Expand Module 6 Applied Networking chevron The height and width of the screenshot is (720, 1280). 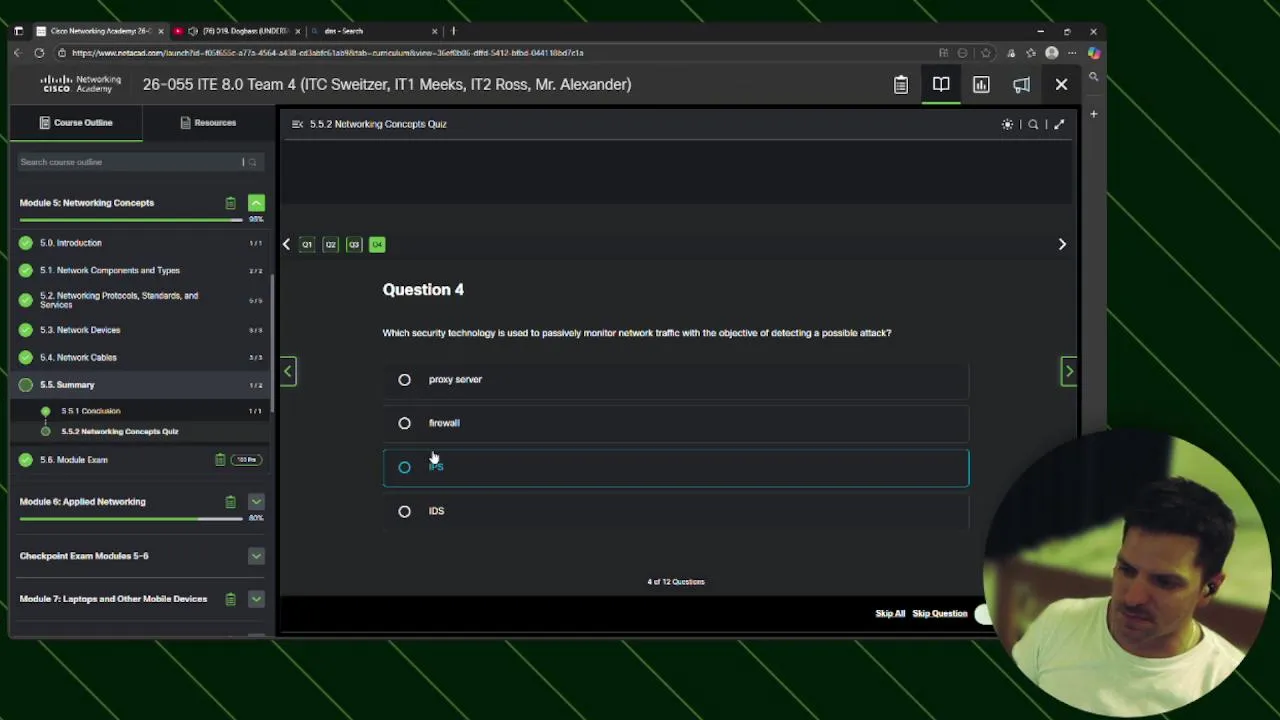tap(256, 502)
